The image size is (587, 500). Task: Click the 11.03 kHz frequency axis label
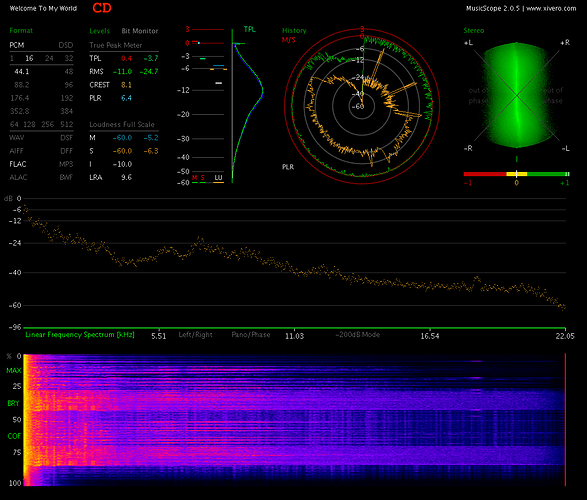[x=295, y=336]
